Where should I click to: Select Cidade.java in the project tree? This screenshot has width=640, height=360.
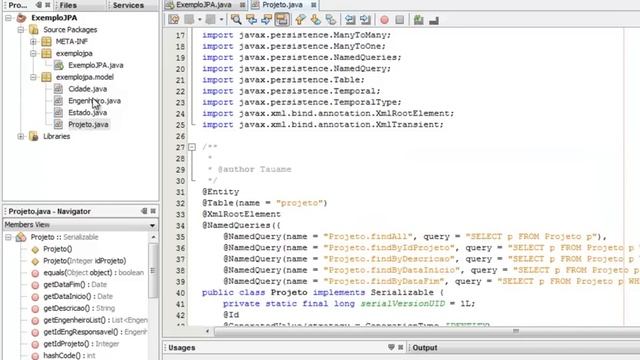tap(87, 89)
